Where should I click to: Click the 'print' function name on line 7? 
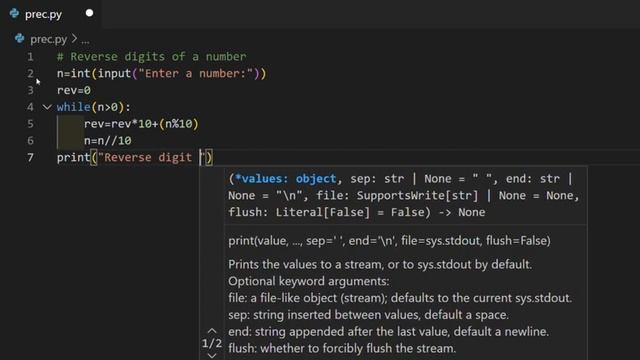point(73,157)
